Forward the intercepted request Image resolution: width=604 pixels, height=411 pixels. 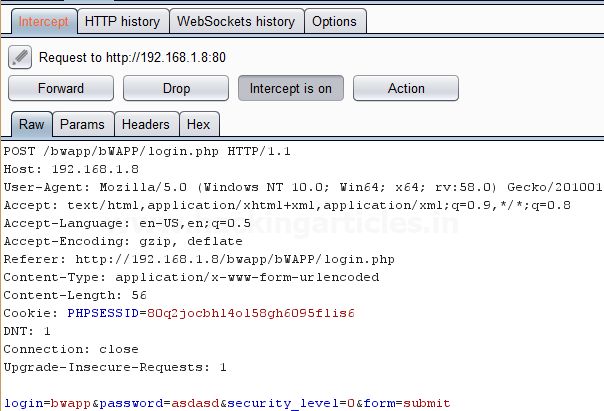click(61, 88)
